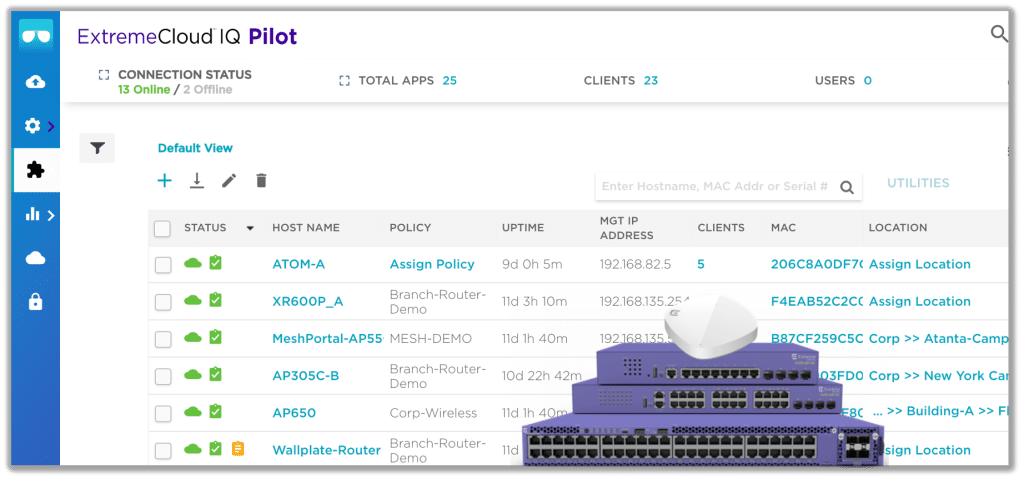Select the puzzle piece sidebar icon
Screen dimensions: 1024x483
(35, 170)
